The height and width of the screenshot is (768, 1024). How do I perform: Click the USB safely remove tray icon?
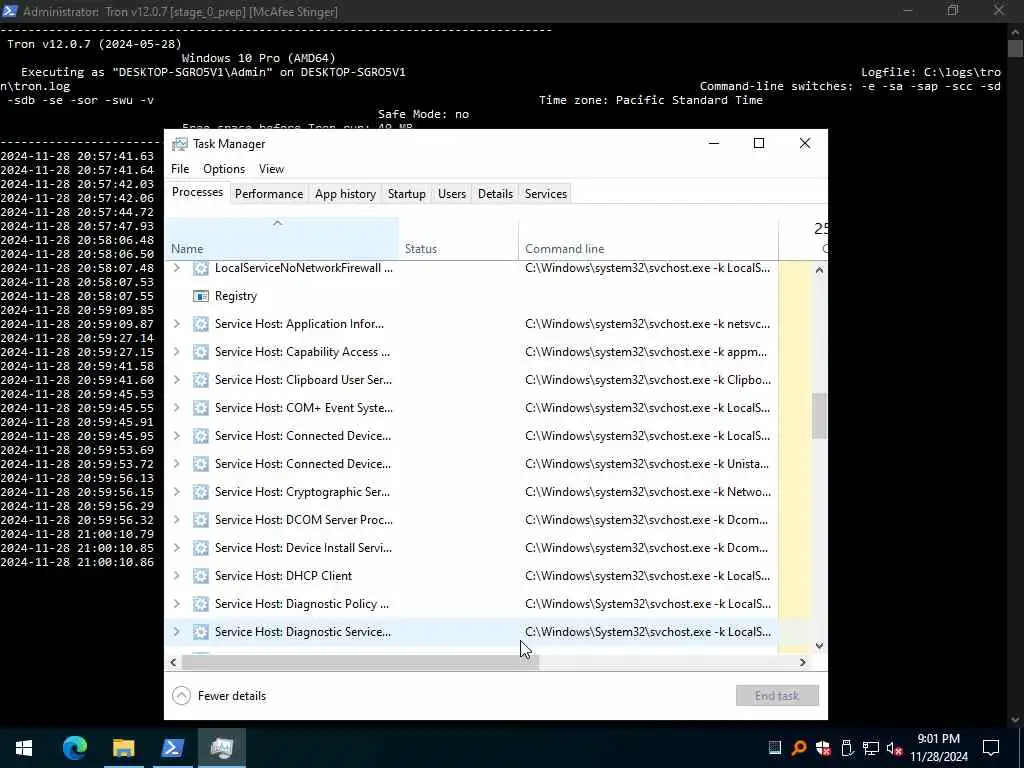click(847, 748)
